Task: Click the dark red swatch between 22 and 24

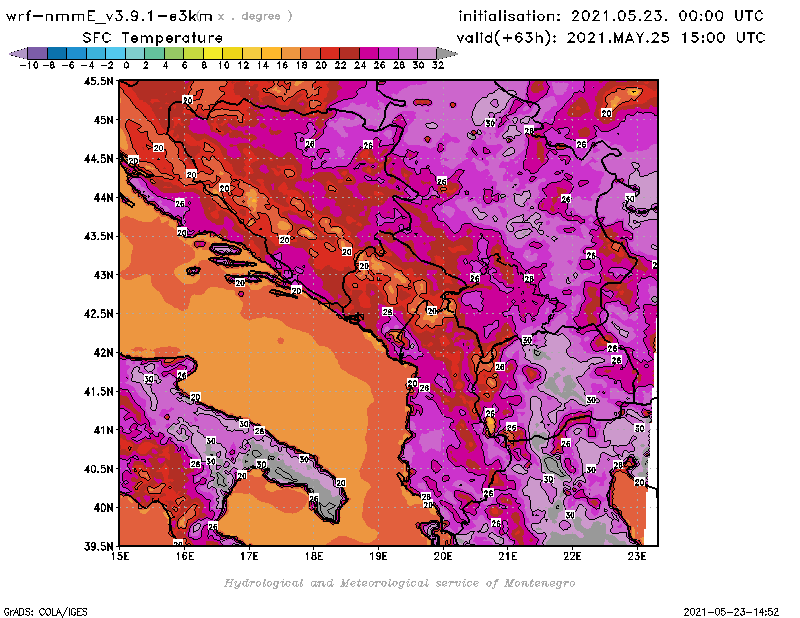Action: [x=349, y=53]
